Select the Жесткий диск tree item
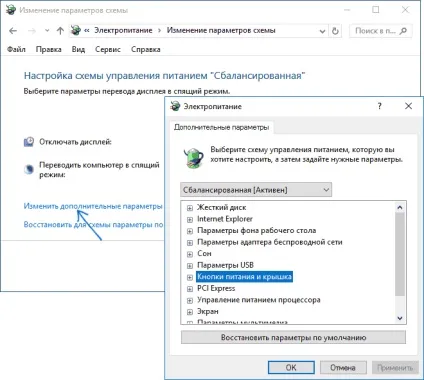The image size is (424, 380). tap(222, 207)
